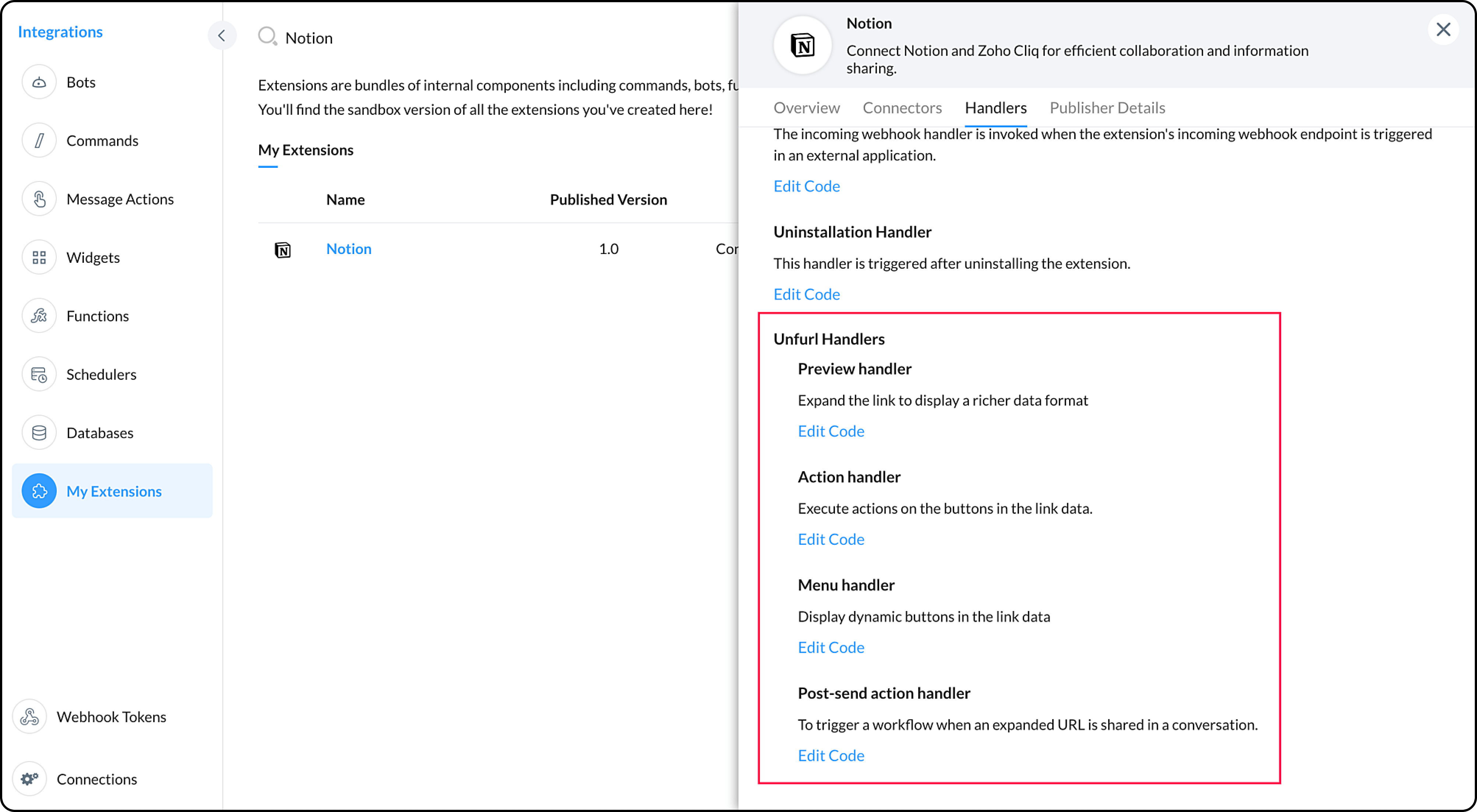
Task: Click the Notion logo in extensions table
Action: (x=283, y=250)
